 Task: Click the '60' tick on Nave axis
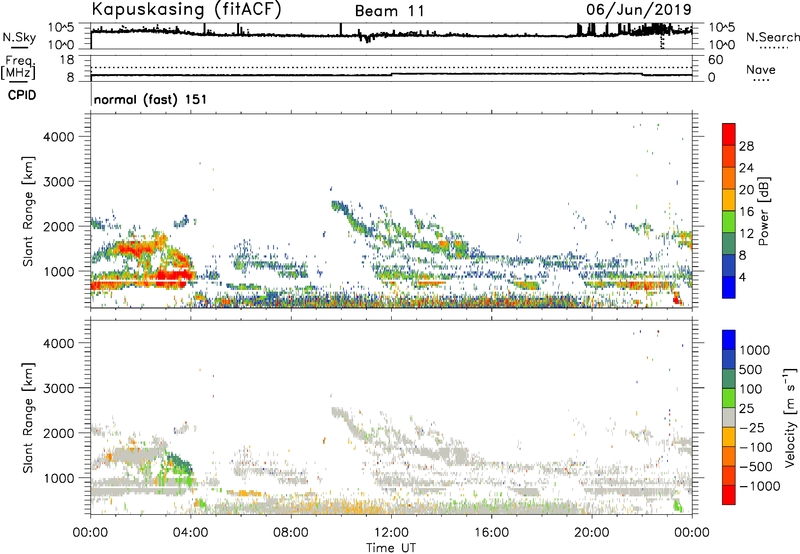click(x=715, y=60)
